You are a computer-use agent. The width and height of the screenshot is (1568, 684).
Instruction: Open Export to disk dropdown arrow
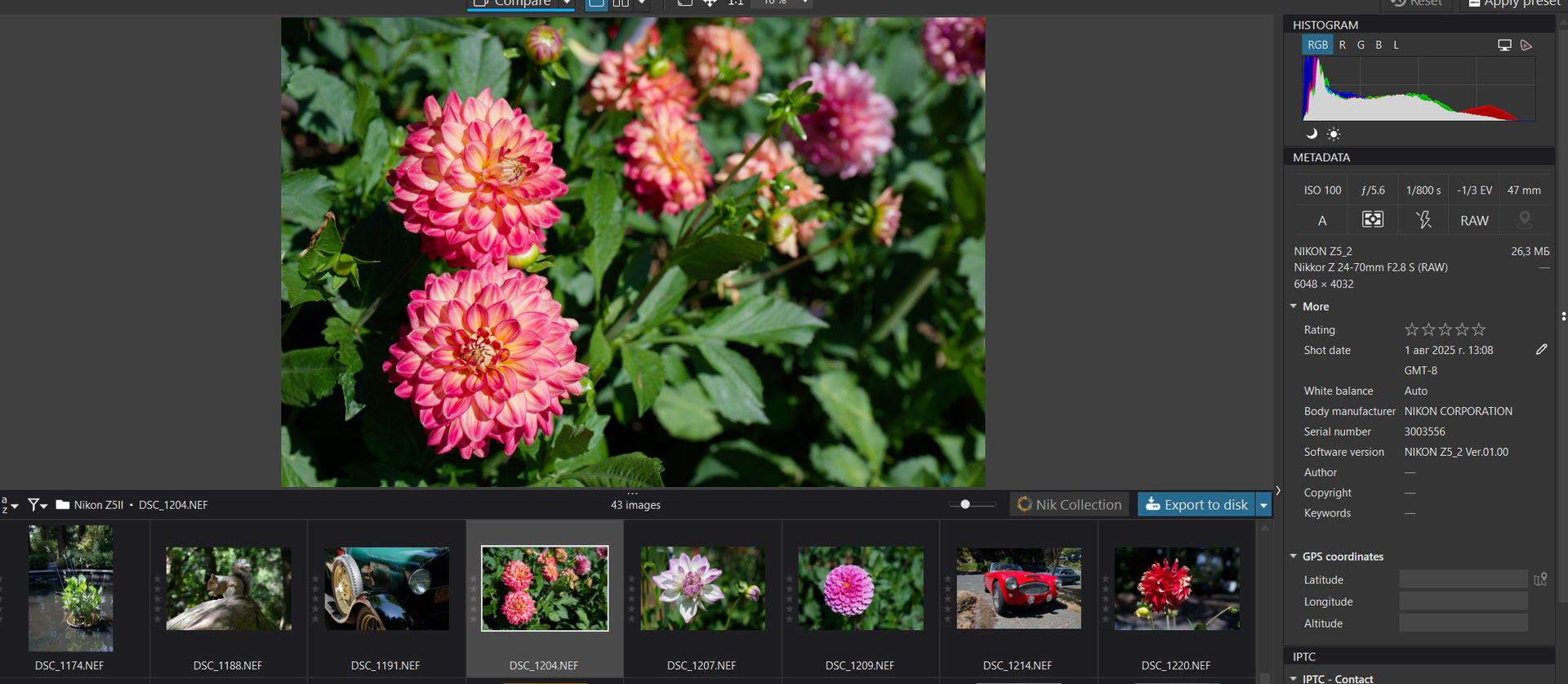coord(1264,505)
